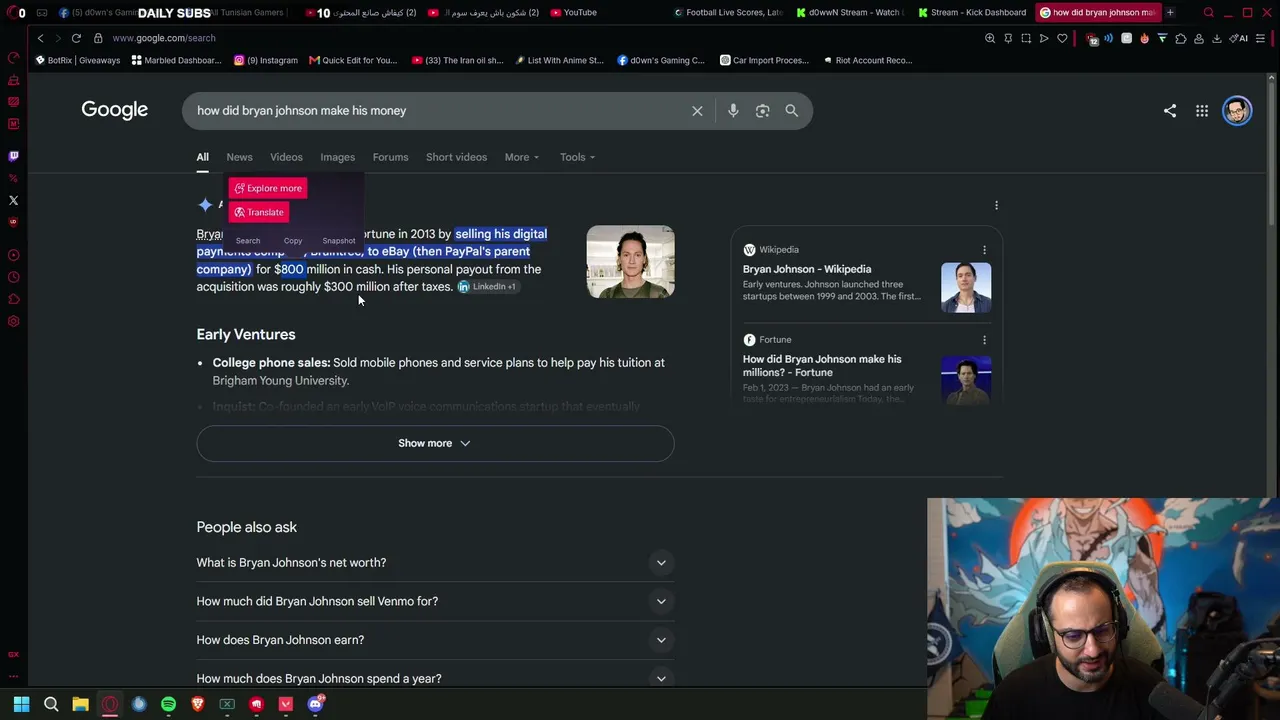
Task: Open Windows taskbar search
Action: click(x=51, y=704)
